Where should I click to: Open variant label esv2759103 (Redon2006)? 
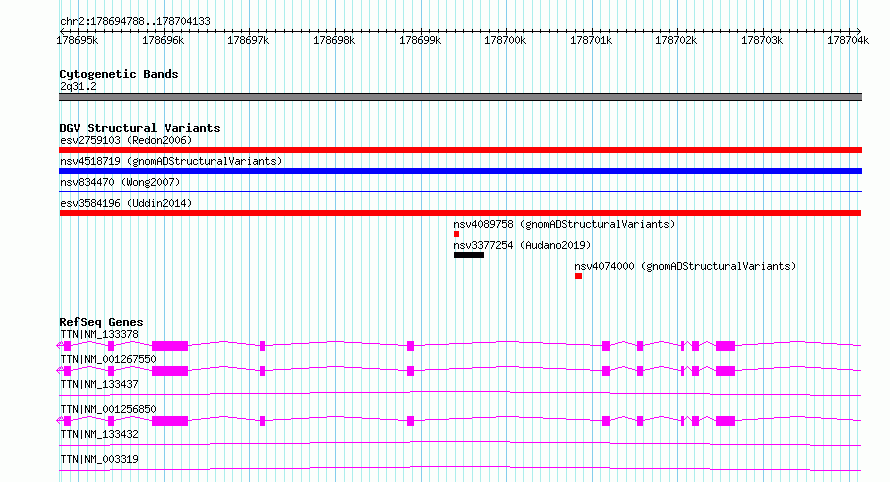(x=126, y=140)
